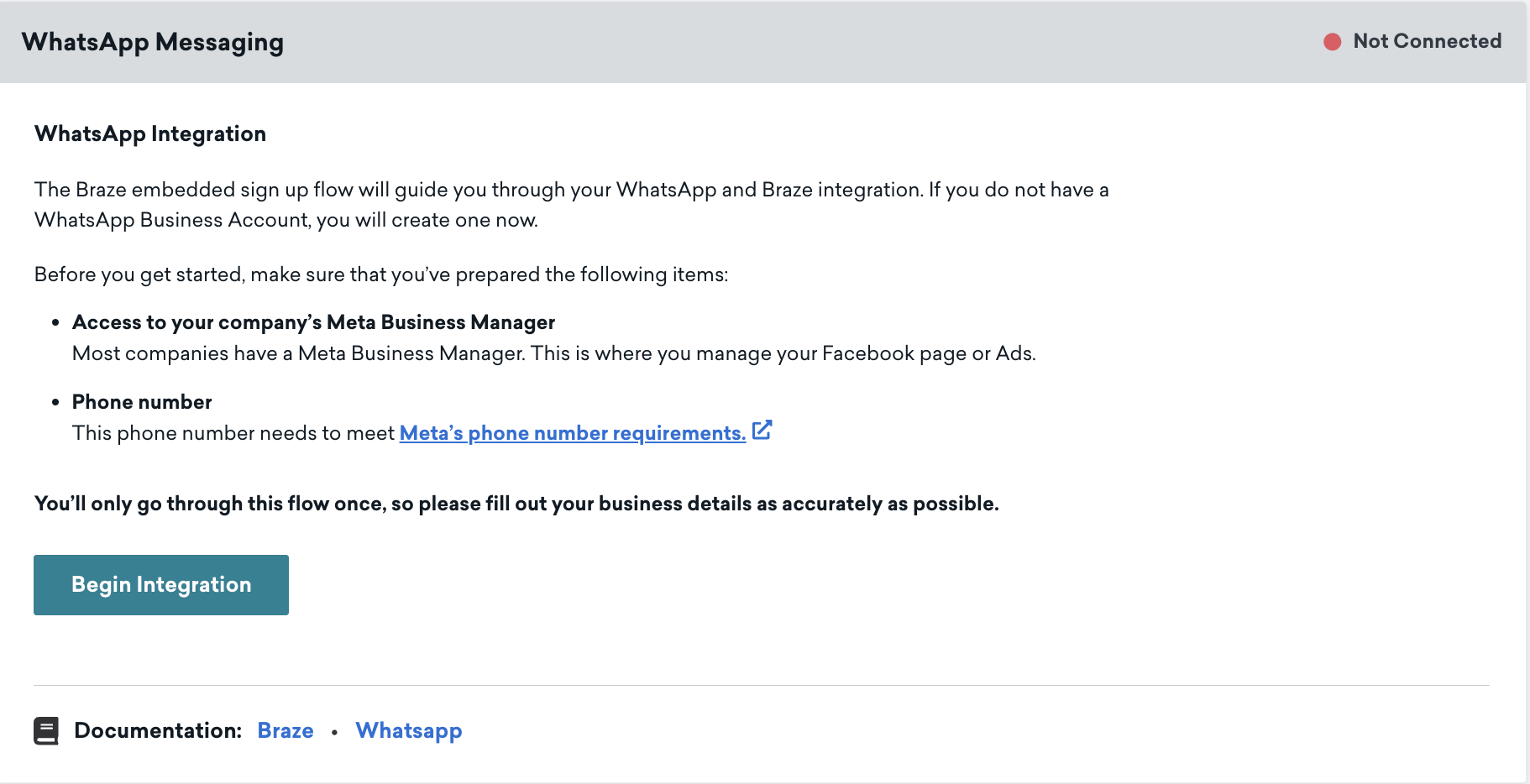The image size is (1530, 784).
Task: Click the WhatsApp Integration section heading
Action: tap(150, 134)
